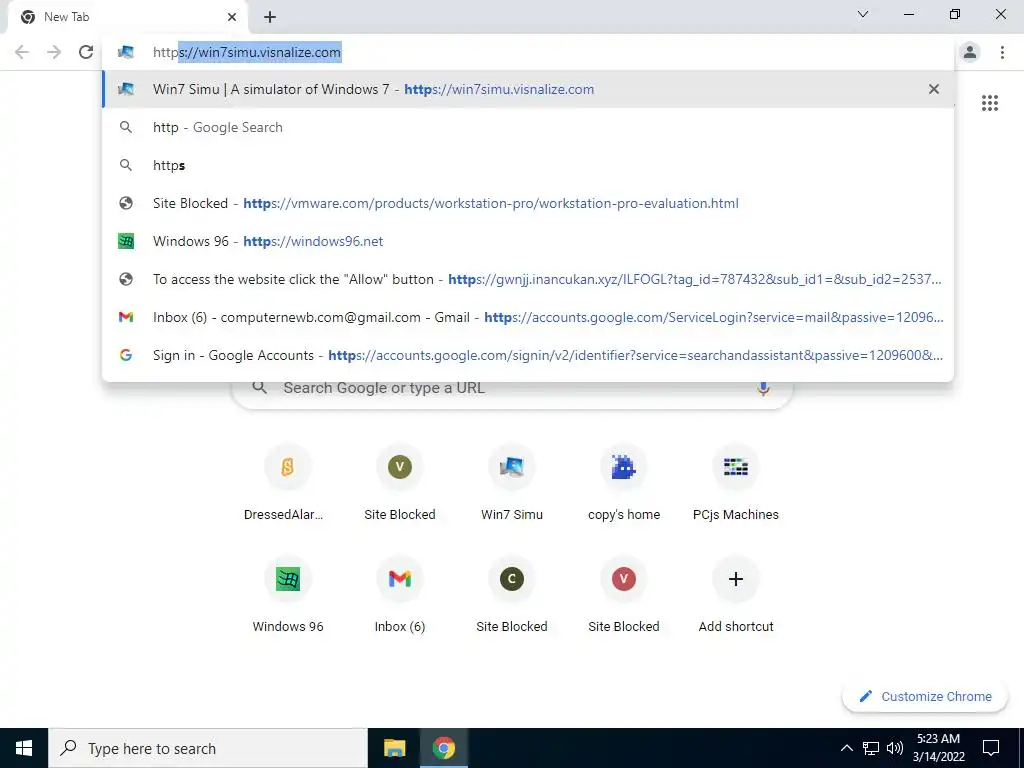Select the Win7 Simu autocomplete suggestion
This screenshot has height=768, width=1024.
(x=528, y=89)
